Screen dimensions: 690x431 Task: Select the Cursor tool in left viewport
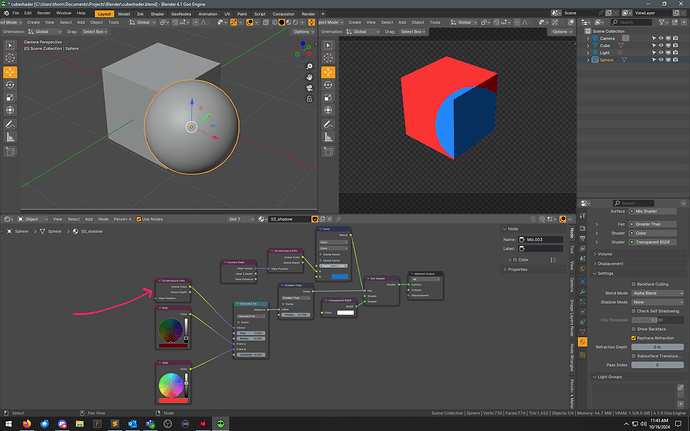coord(10,58)
